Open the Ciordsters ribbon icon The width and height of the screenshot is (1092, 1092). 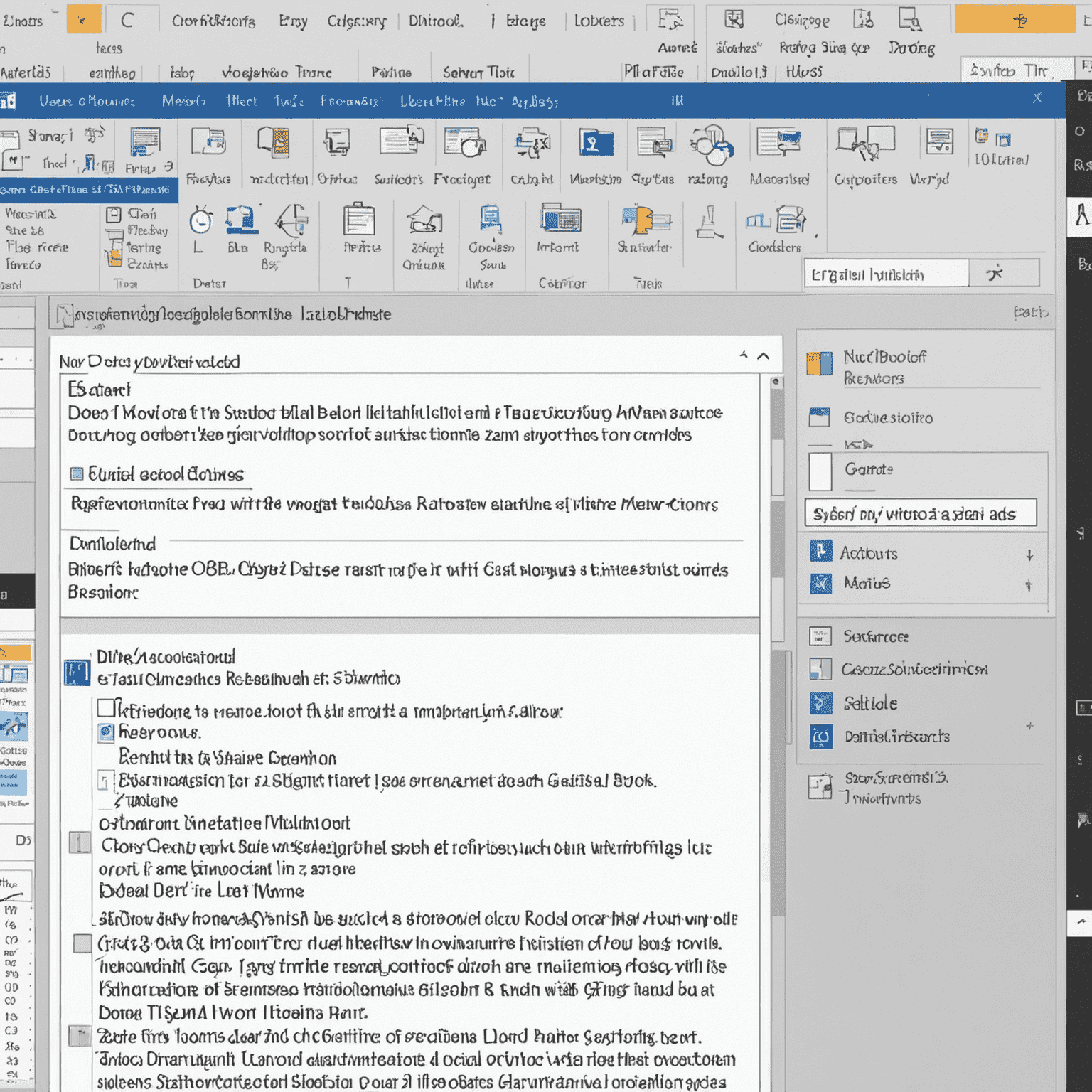(x=776, y=220)
